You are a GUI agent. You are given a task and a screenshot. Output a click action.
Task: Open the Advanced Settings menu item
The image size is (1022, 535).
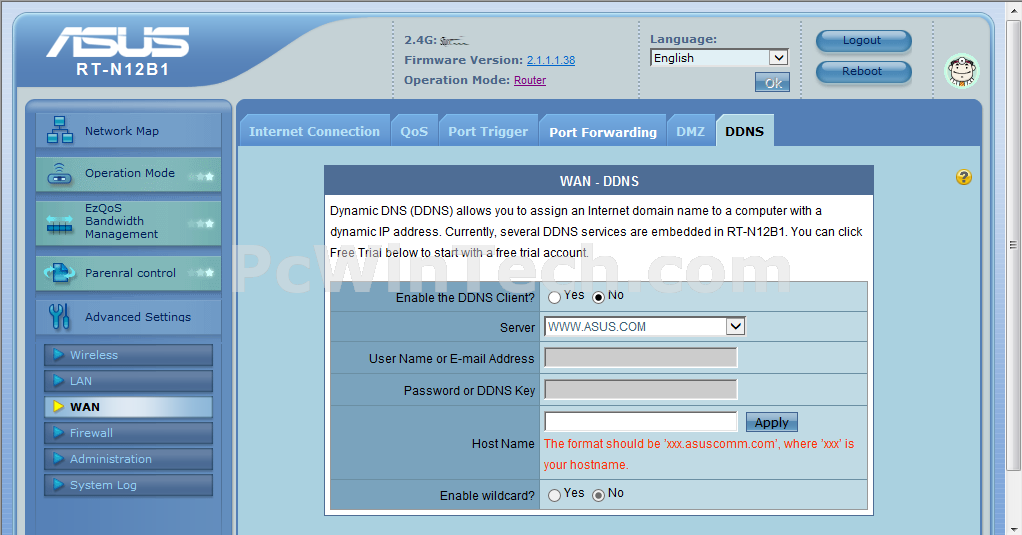coord(128,317)
